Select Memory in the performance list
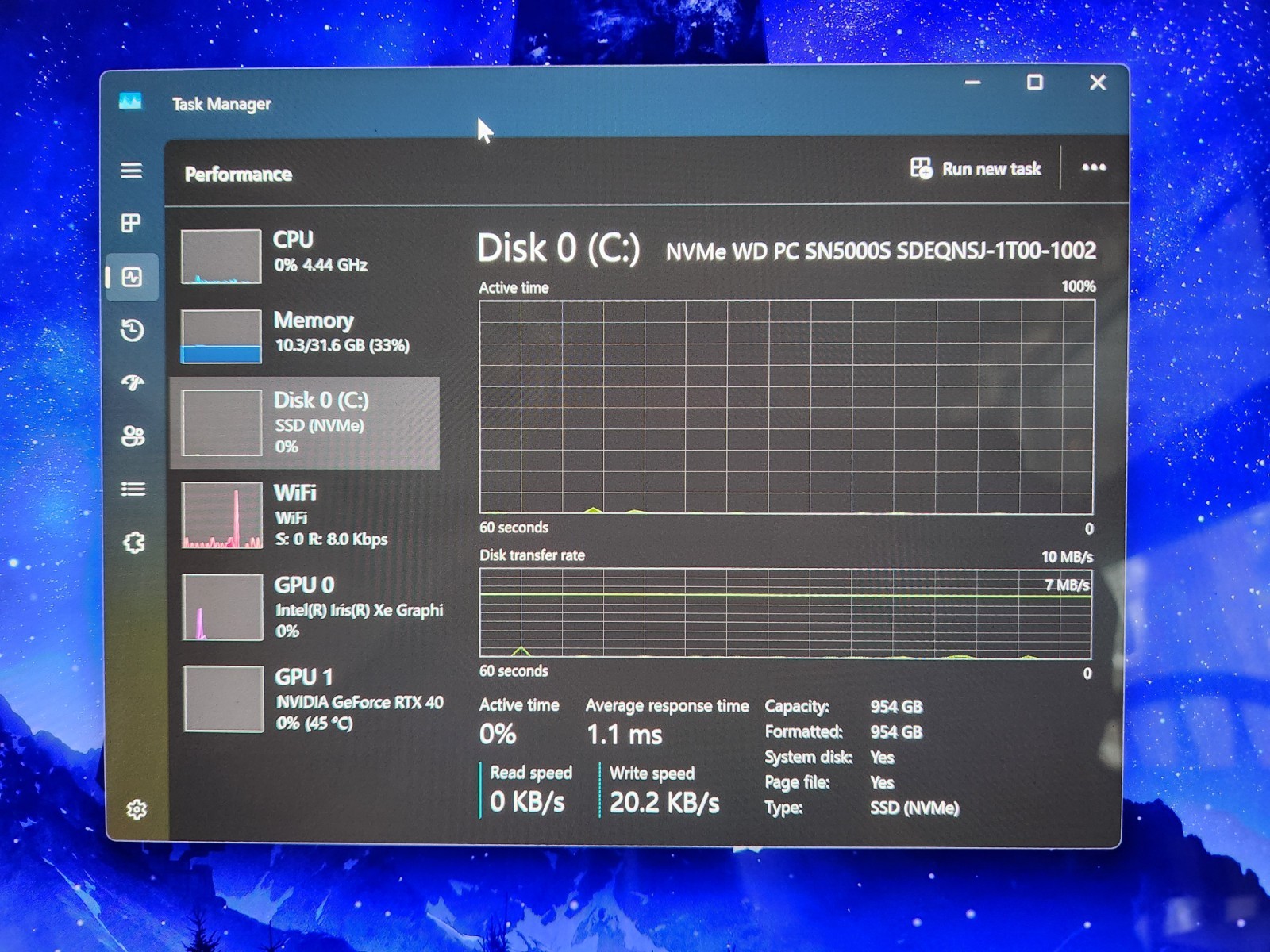Viewport: 1270px width, 952px height. point(305,336)
